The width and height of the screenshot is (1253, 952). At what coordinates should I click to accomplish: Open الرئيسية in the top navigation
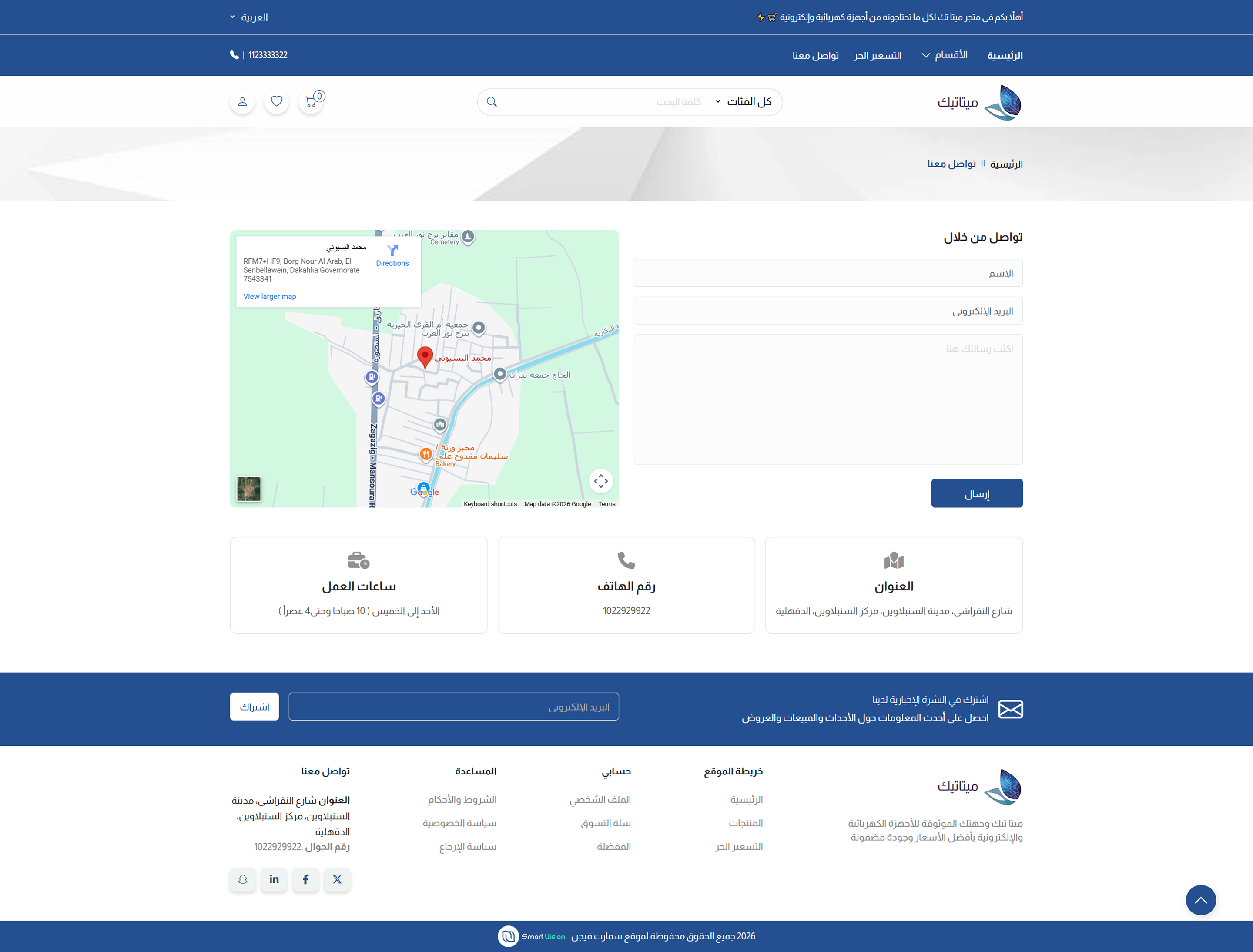pyautogui.click(x=1004, y=56)
